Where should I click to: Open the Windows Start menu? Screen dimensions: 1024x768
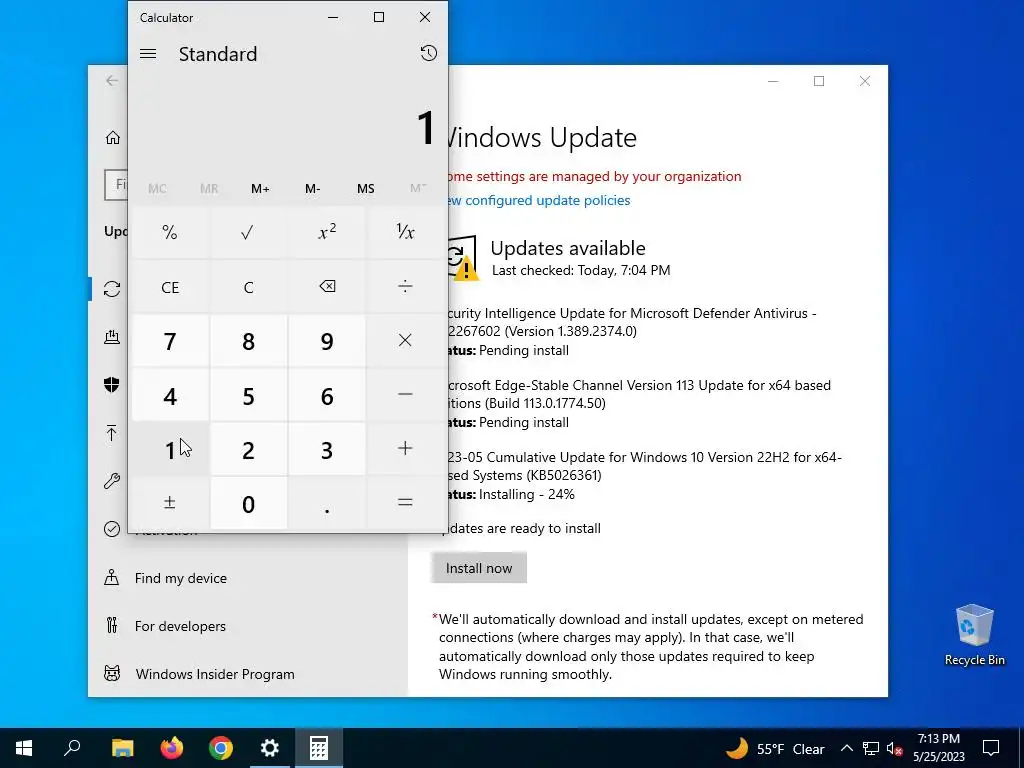click(x=24, y=748)
